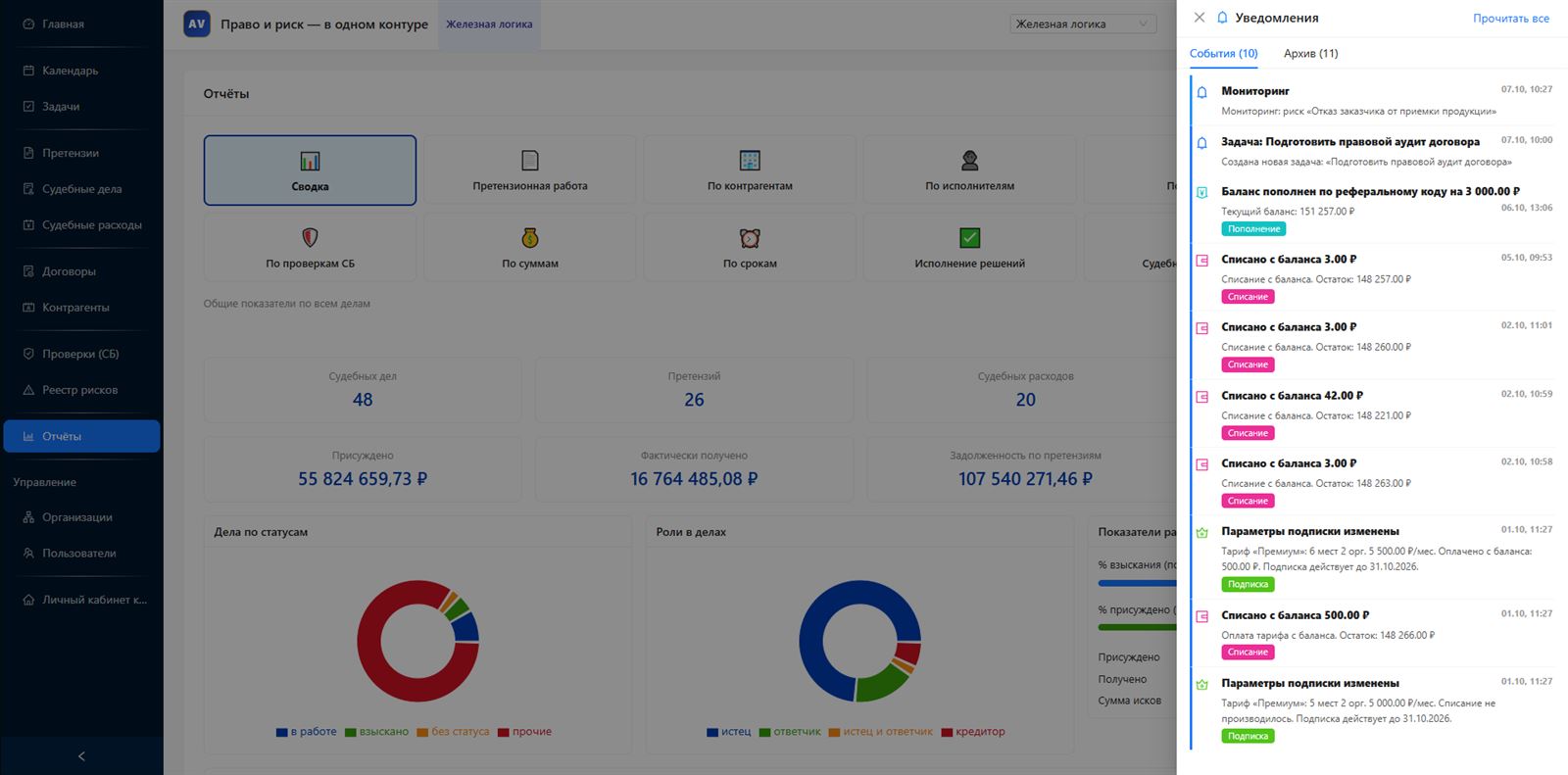Open the Железная логика organization dropdown
Viewport: 1568px width, 775px height.
1083,24
